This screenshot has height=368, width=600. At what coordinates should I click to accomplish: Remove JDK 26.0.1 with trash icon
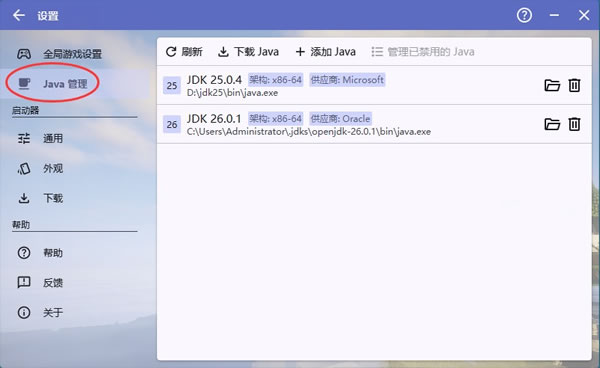click(x=574, y=124)
